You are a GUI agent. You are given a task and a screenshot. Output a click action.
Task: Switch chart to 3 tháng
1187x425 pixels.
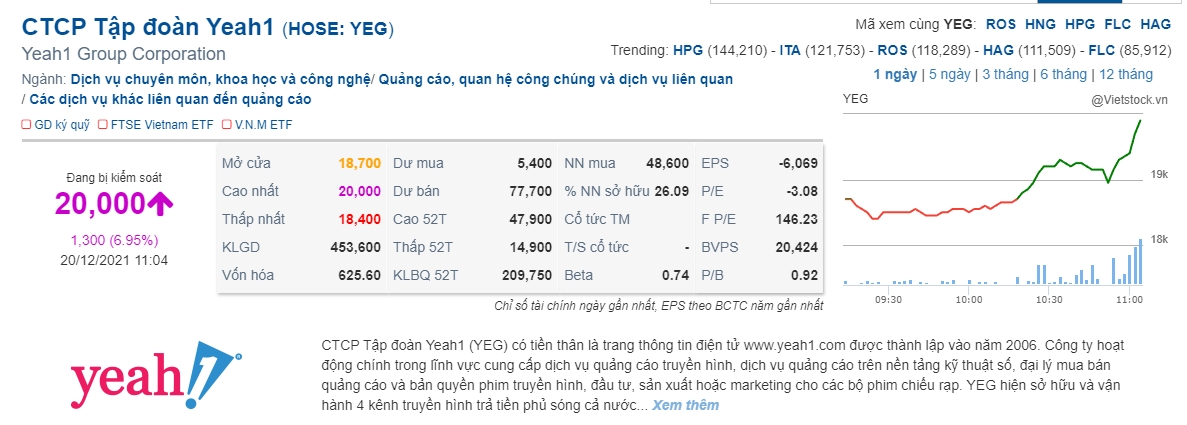point(1005,74)
